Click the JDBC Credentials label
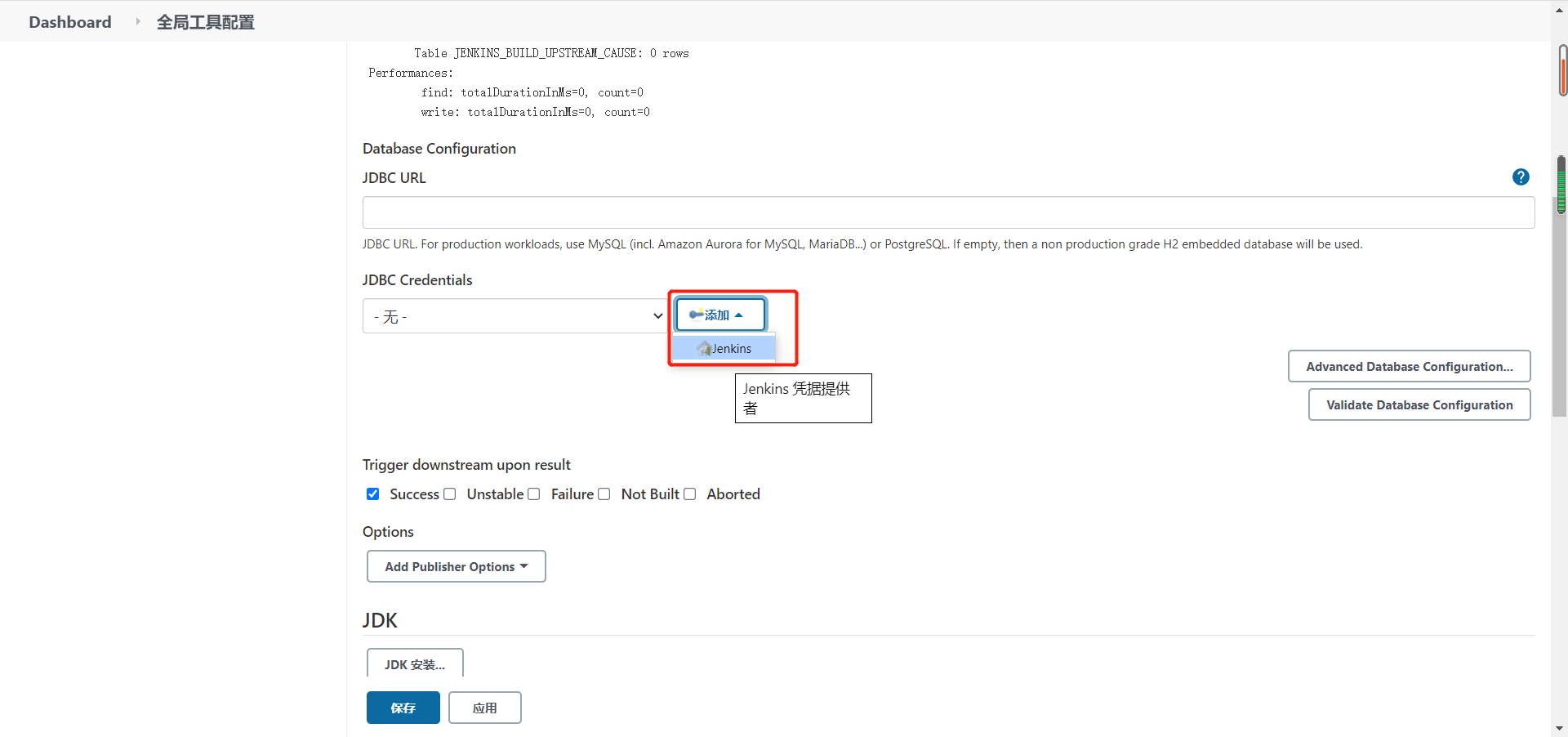The height and width of the screenshot is (737, 1568). (x=417, y=280)
